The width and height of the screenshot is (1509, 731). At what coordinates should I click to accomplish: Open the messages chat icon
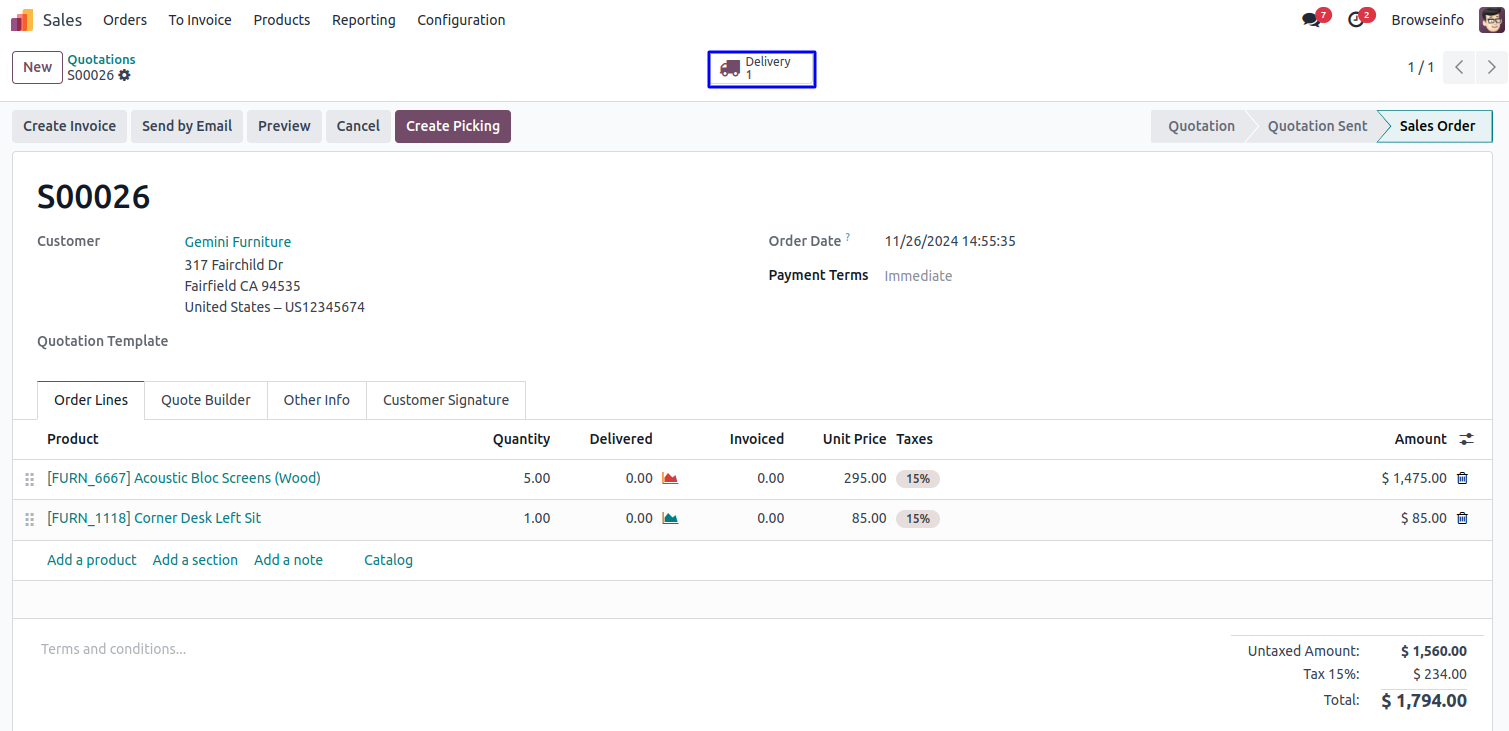(x=1311, y=20)
